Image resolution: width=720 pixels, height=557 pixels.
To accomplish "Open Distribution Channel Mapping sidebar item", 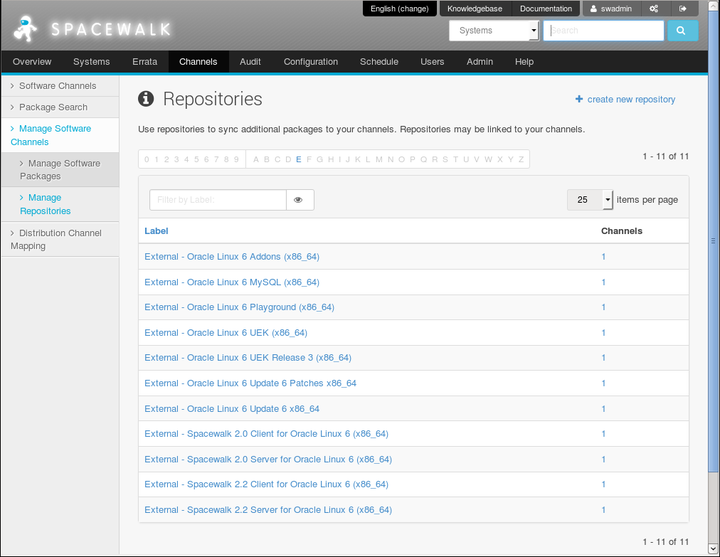I will tap(60, 239).
